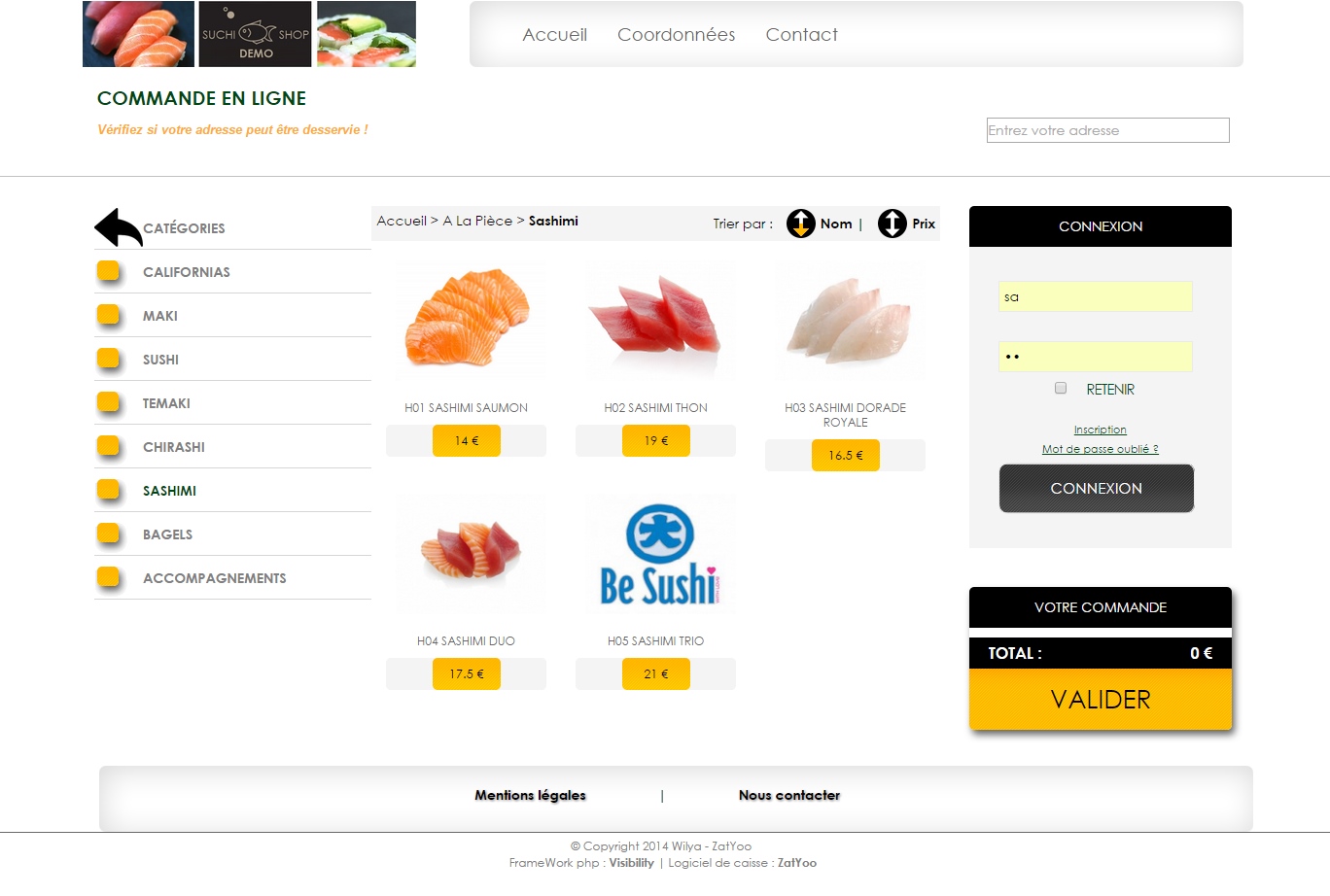The height and width of the screenshot is (896, 1330).
Task: Open the Temaki category
Action: point(166,403)
